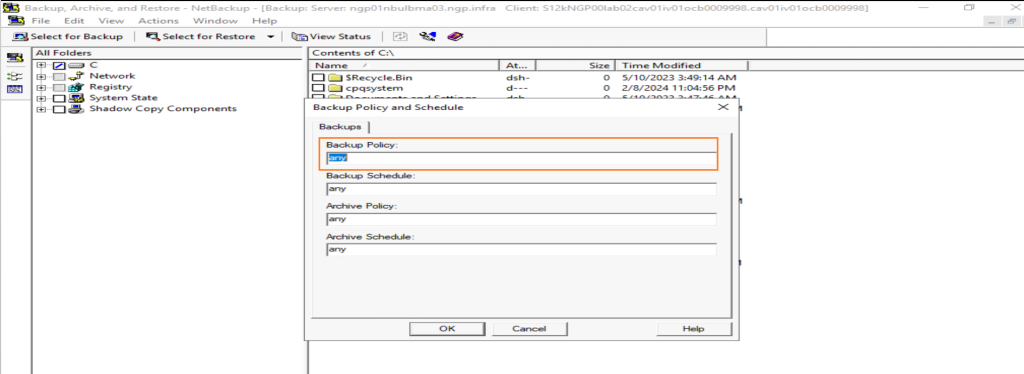The width and height of the screenshot is (1024, 374).
Task: Click the Select for Backup toolbar icon
Action: [67, 37]
